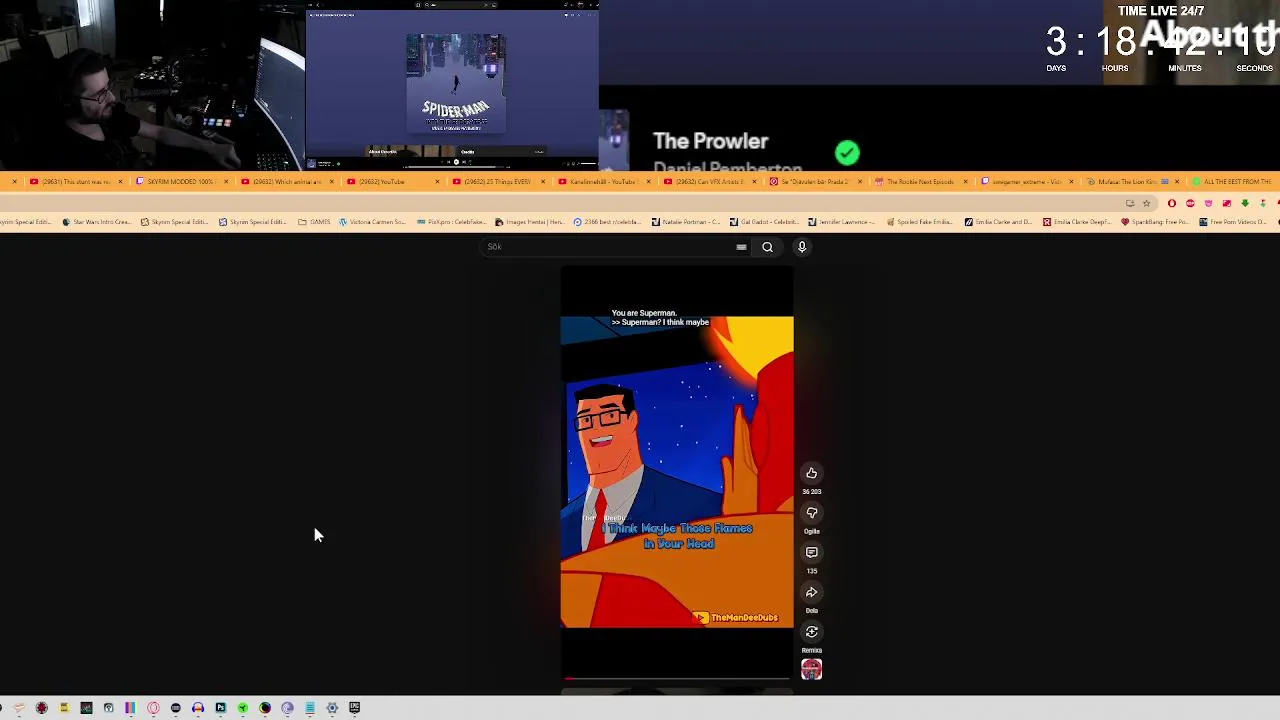Click the Spider-Man preview thumbnail in overlay
Screen dimensions: 1280x720
tap(455, 84)
